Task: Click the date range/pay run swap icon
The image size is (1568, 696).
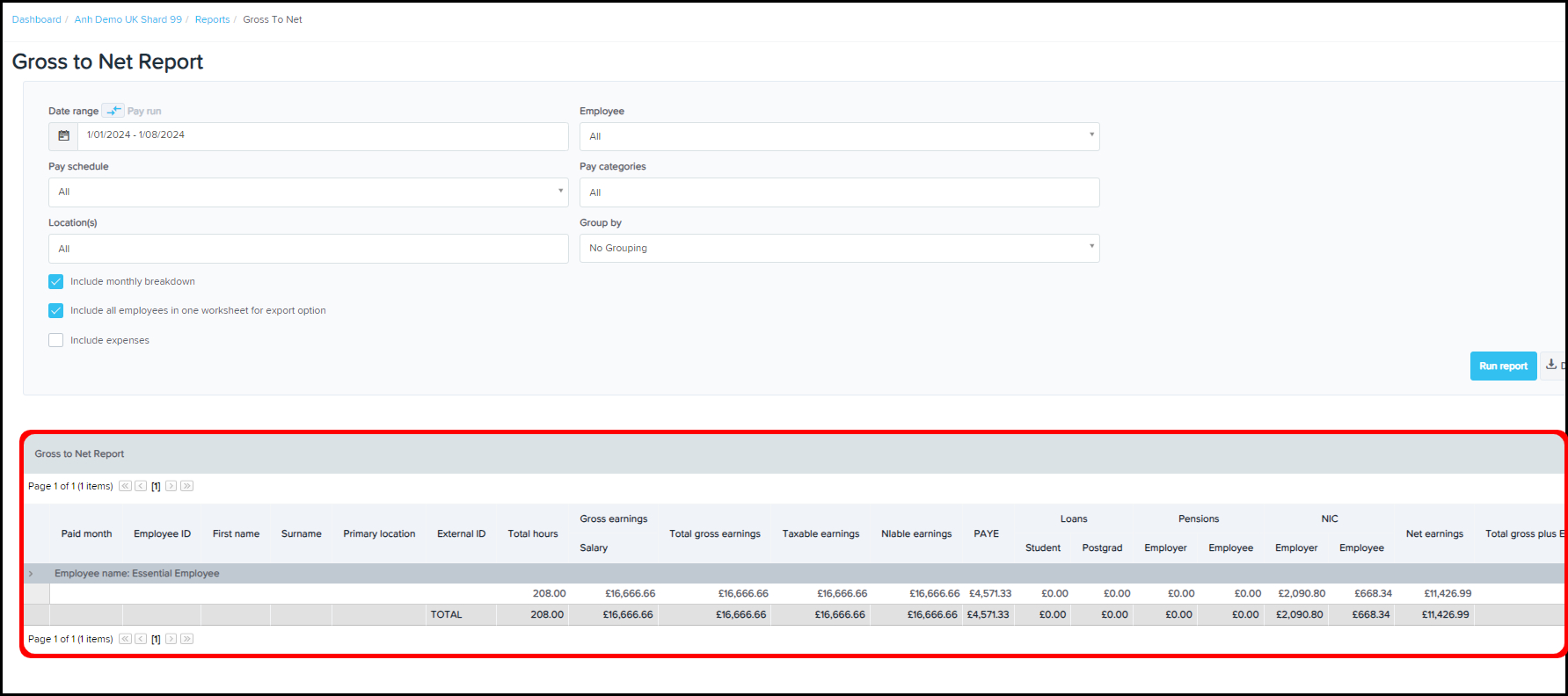Action: pos(113,111)
